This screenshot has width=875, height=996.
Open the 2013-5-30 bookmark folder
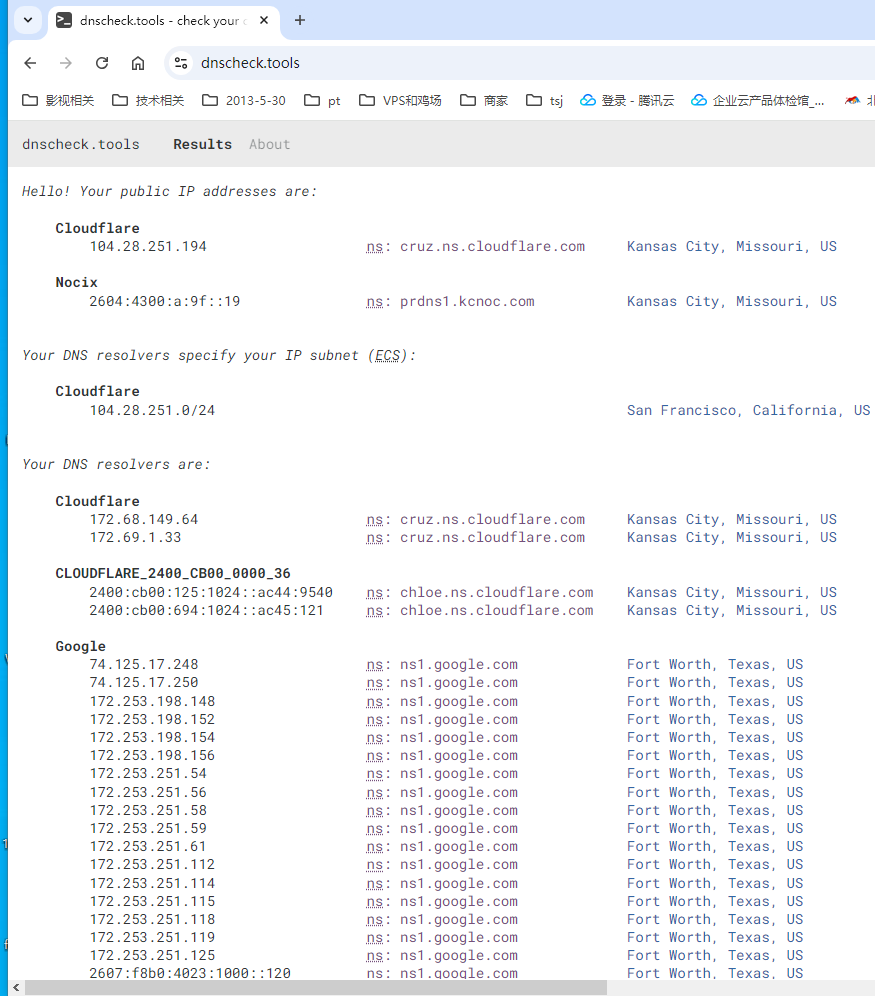pos(244,100)
